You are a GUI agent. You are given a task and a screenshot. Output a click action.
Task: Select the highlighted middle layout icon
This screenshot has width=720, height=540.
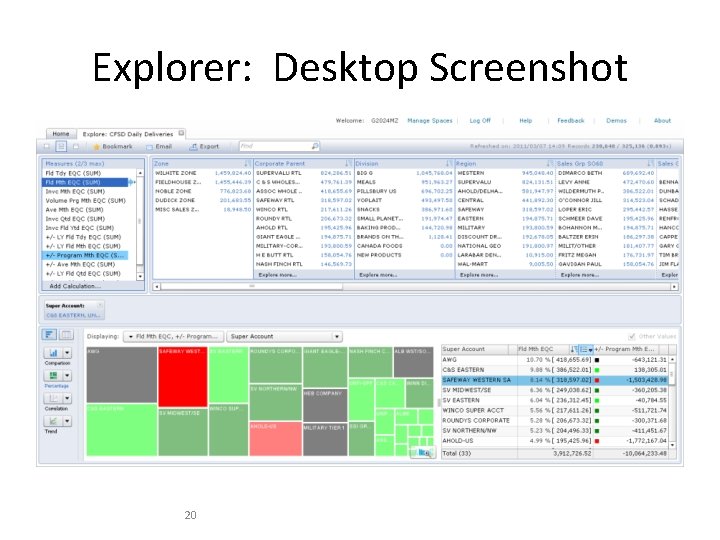click(x=61, y=146)
